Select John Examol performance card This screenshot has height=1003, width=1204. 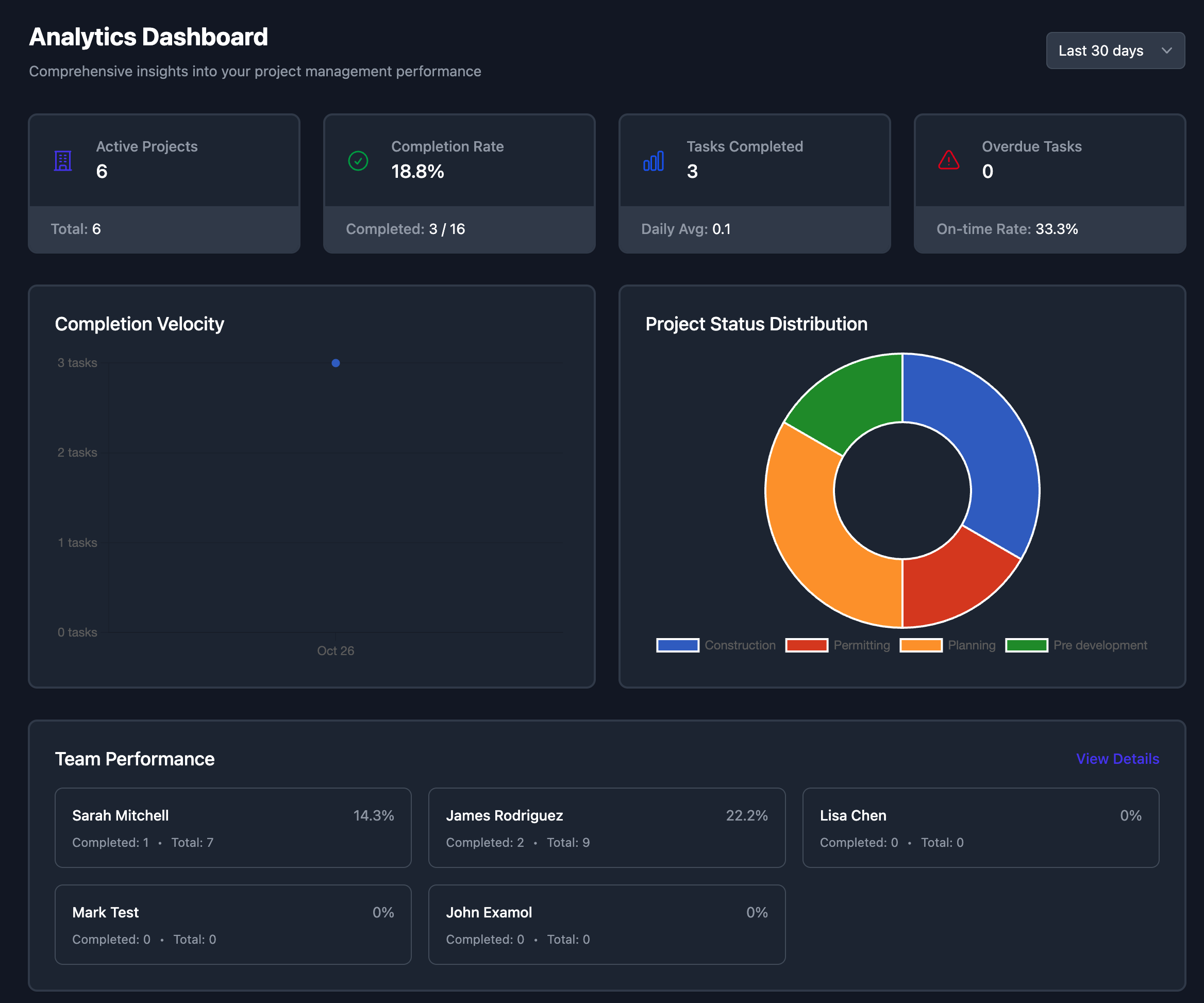click(x=606, y=925)
